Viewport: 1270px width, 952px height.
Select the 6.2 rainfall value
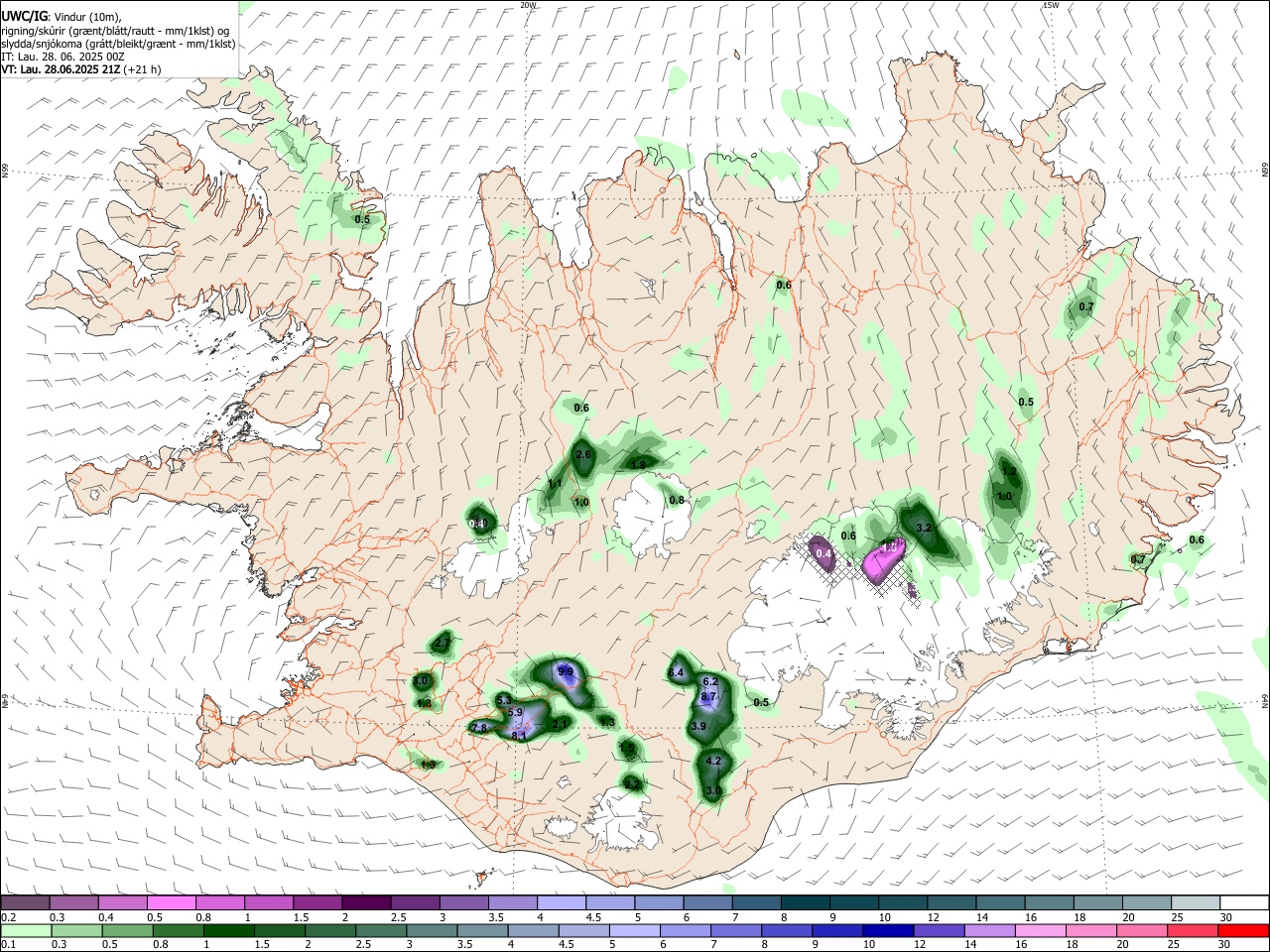coord(710,682)
